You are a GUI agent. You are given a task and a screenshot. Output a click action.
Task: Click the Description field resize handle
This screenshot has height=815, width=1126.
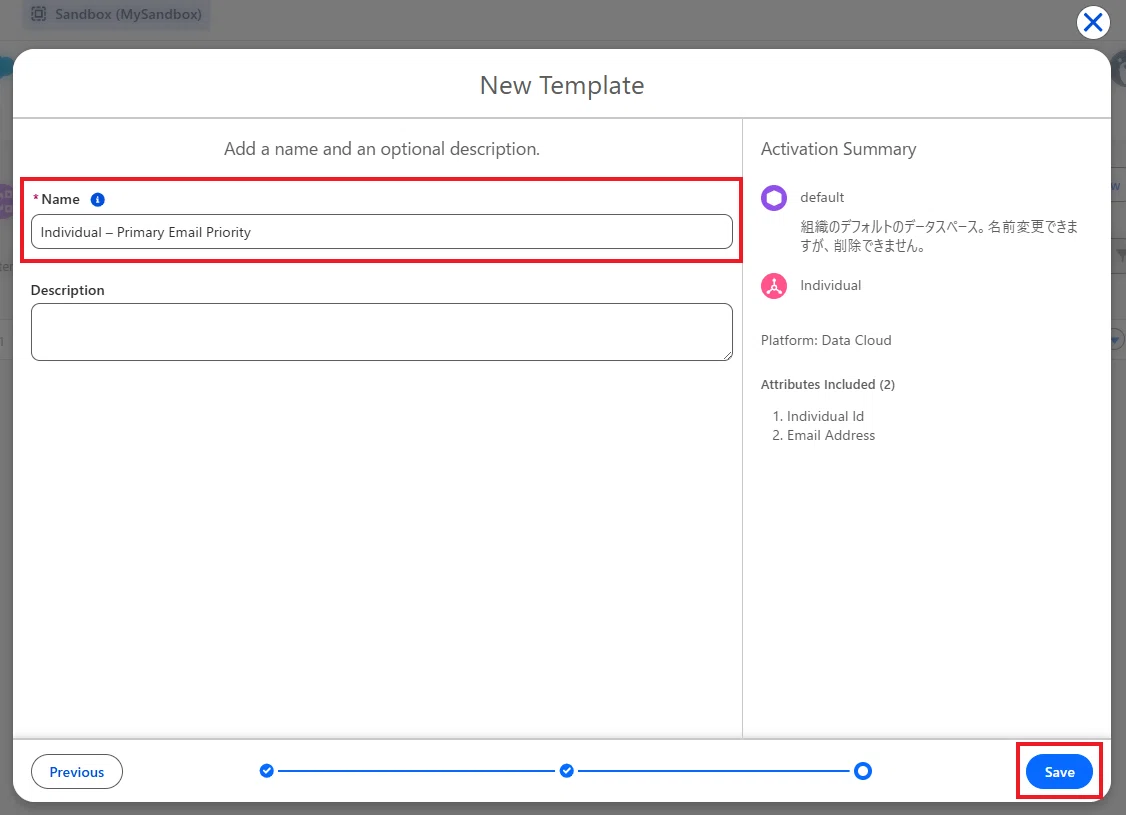pyautogui.click(x=727, y=355)
